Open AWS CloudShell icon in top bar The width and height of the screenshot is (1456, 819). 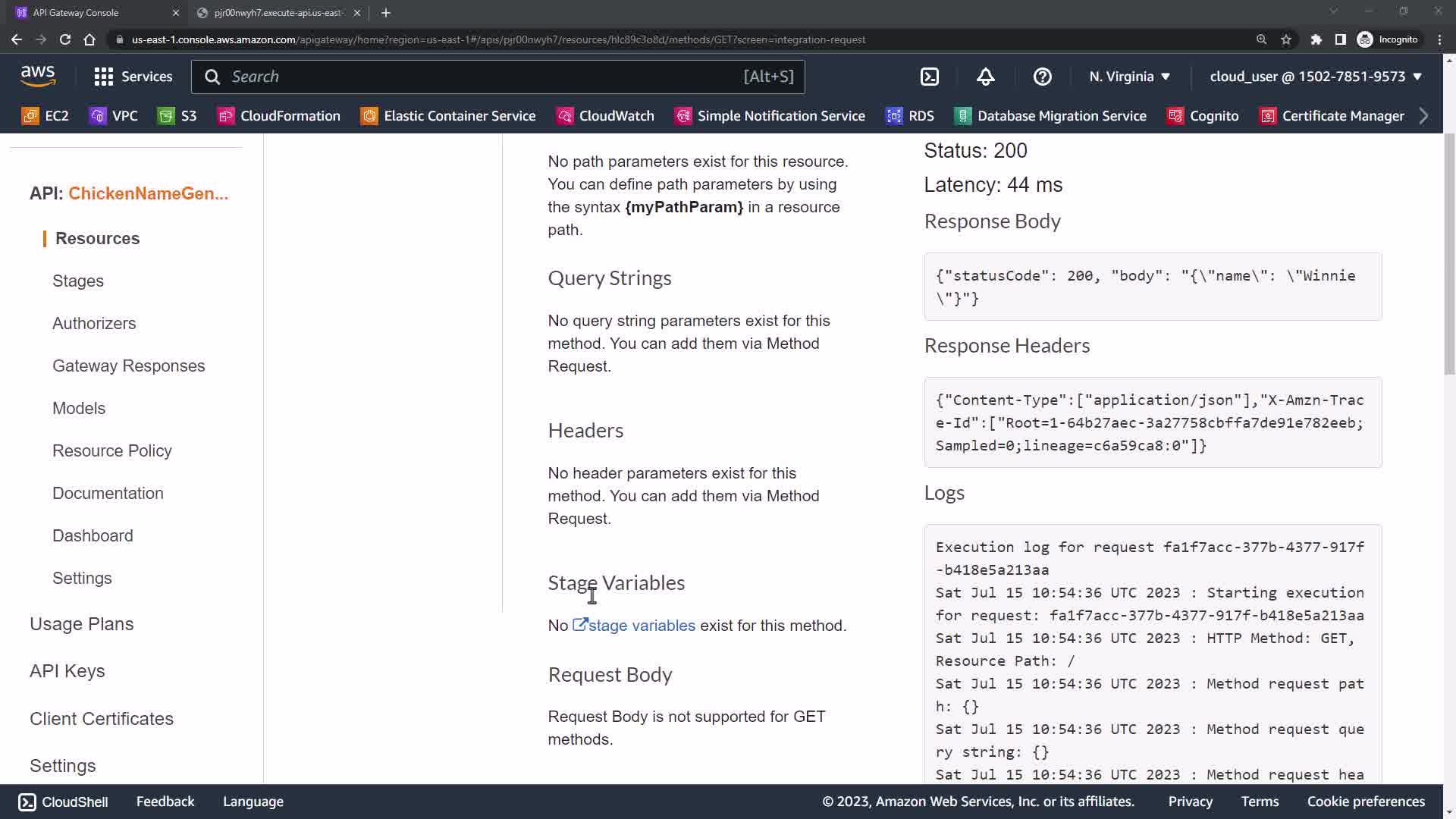pyautogui.click(x=930, y=77)
